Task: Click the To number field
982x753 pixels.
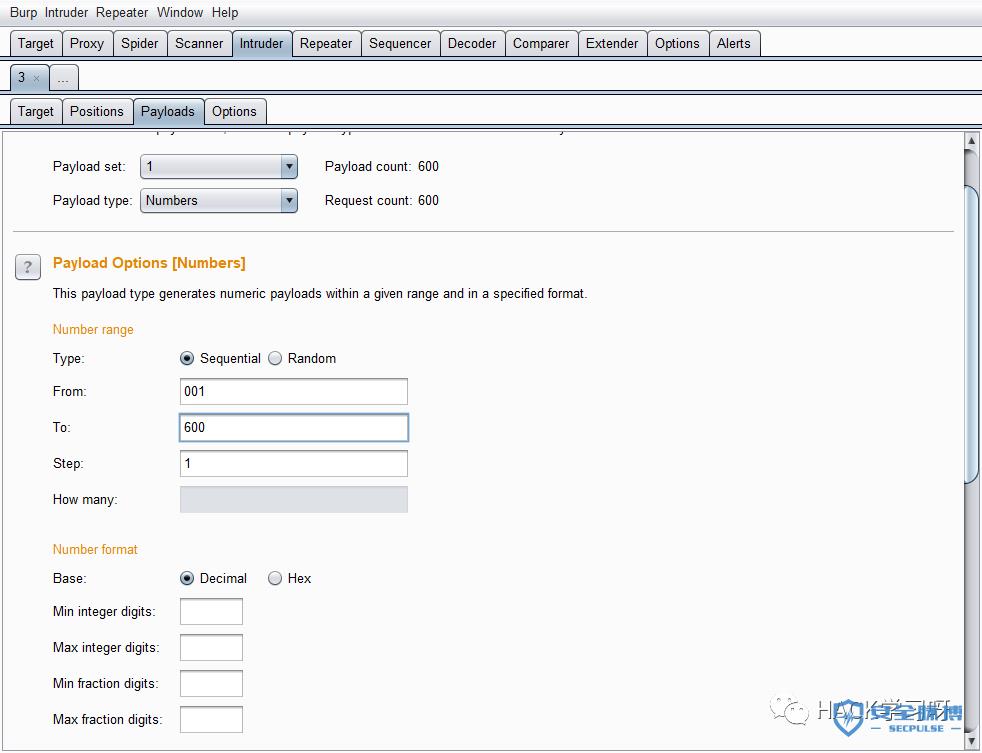Action: click(x=294, y=427)
